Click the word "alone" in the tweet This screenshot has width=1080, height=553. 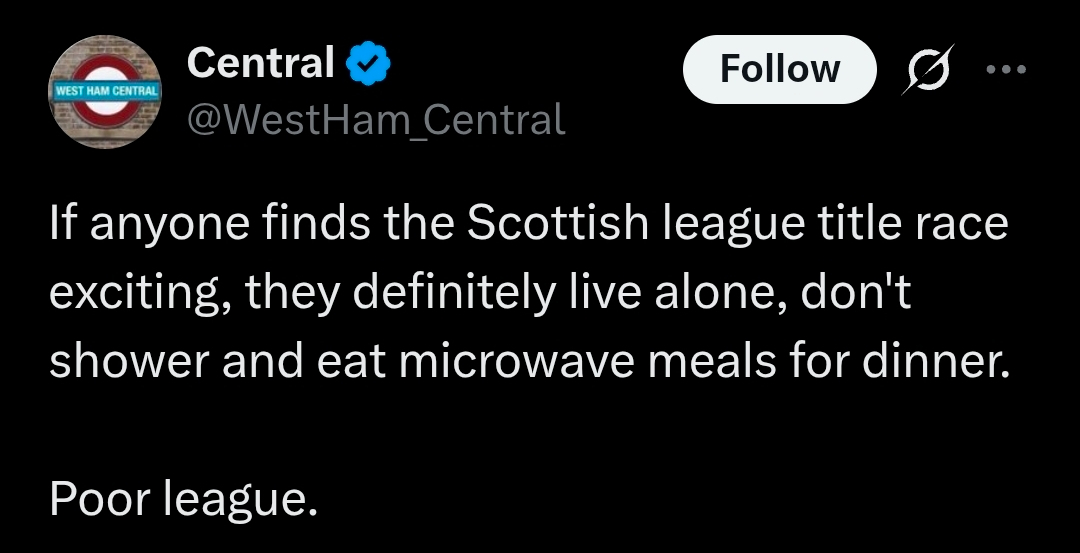coord(711,294)
